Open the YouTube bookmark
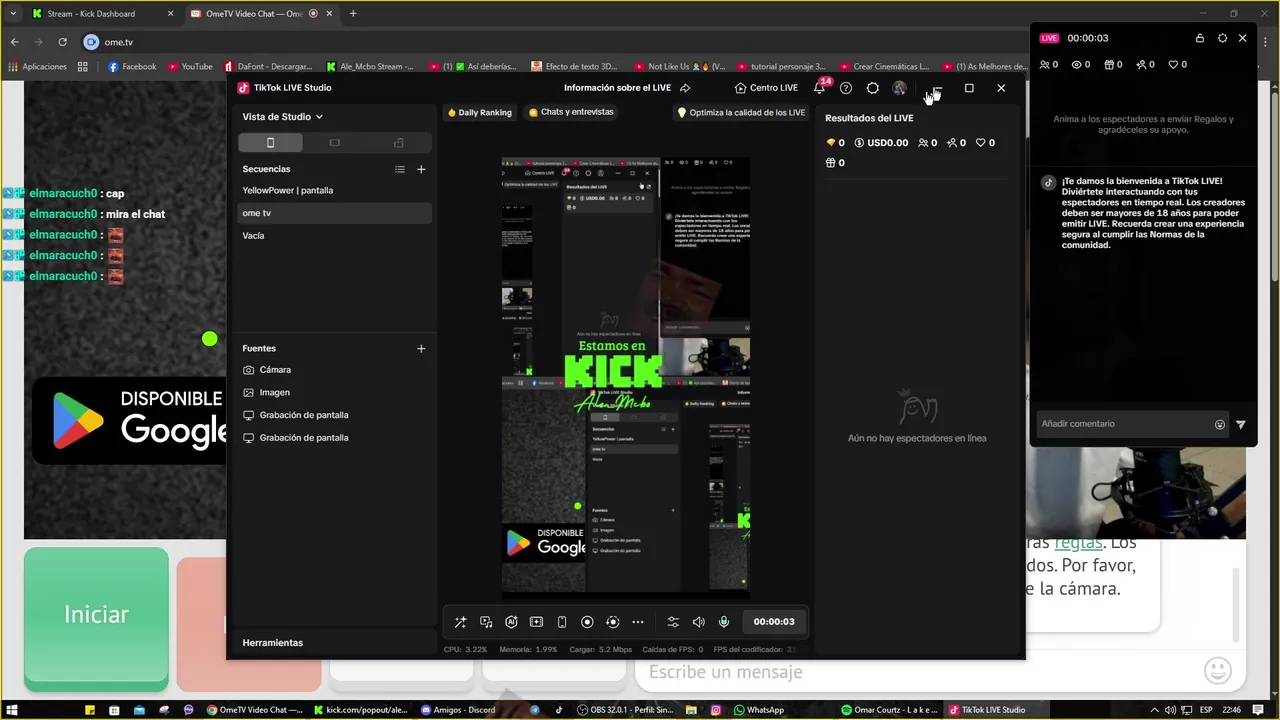 pos(190,67)
